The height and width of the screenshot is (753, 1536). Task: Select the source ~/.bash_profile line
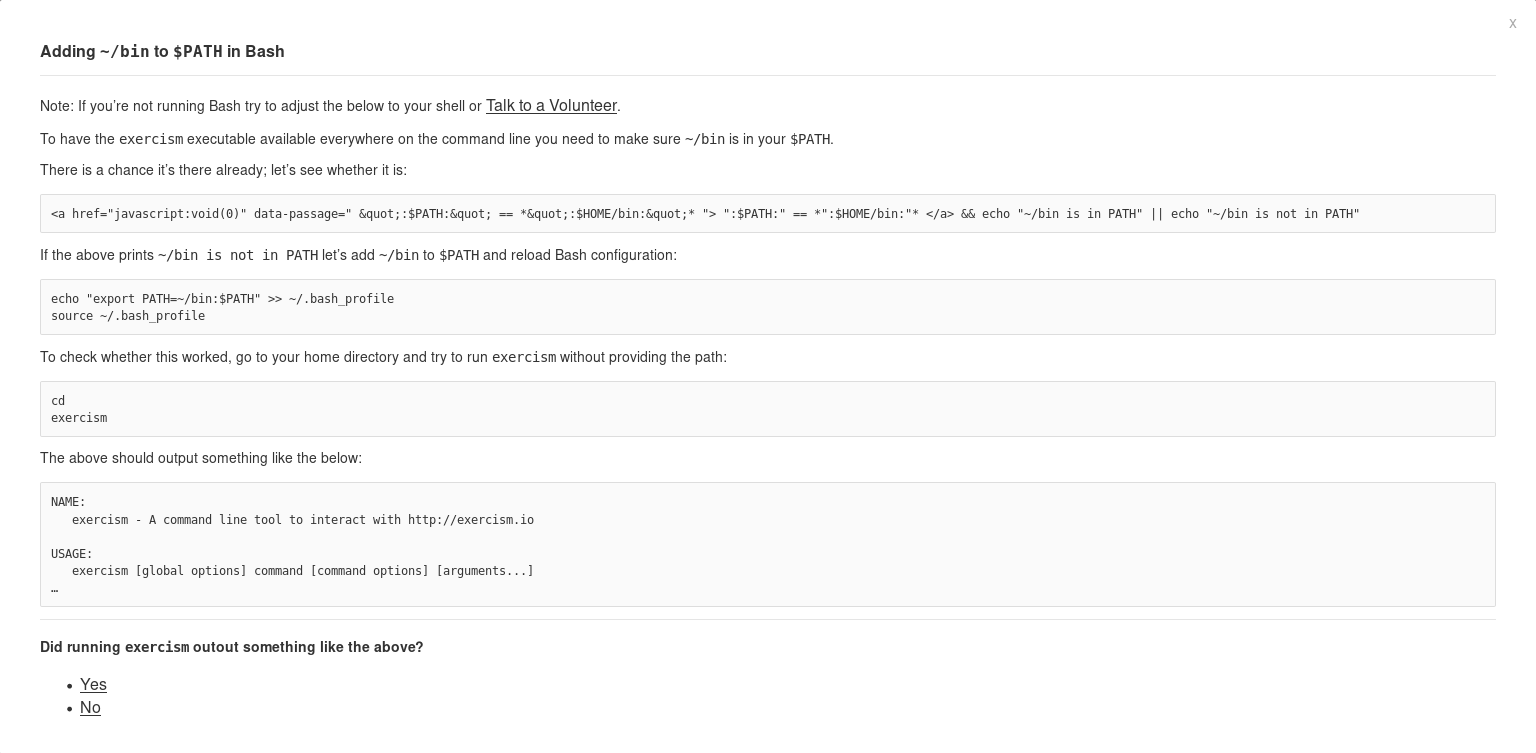point(128,316)
